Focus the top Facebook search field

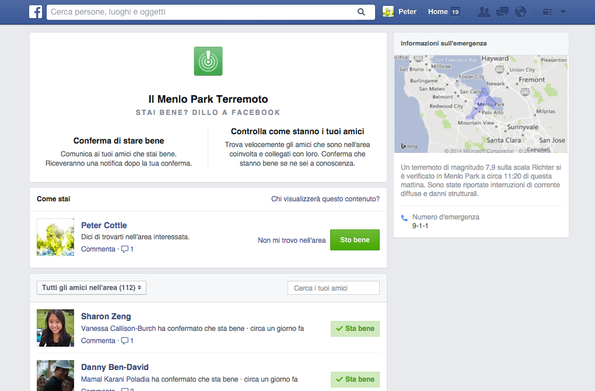click(211, 12)
